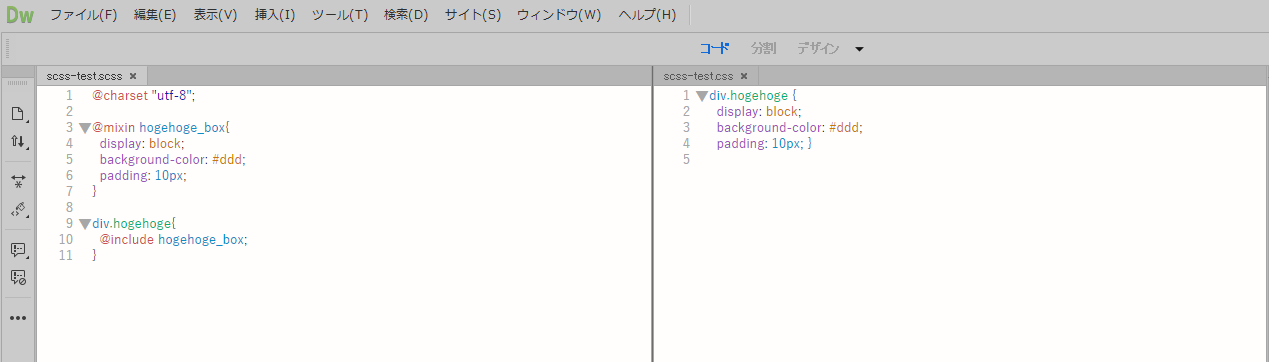Screen dimensions: 1269x362
Task: Select the 分割 view button
Action: 763,48
